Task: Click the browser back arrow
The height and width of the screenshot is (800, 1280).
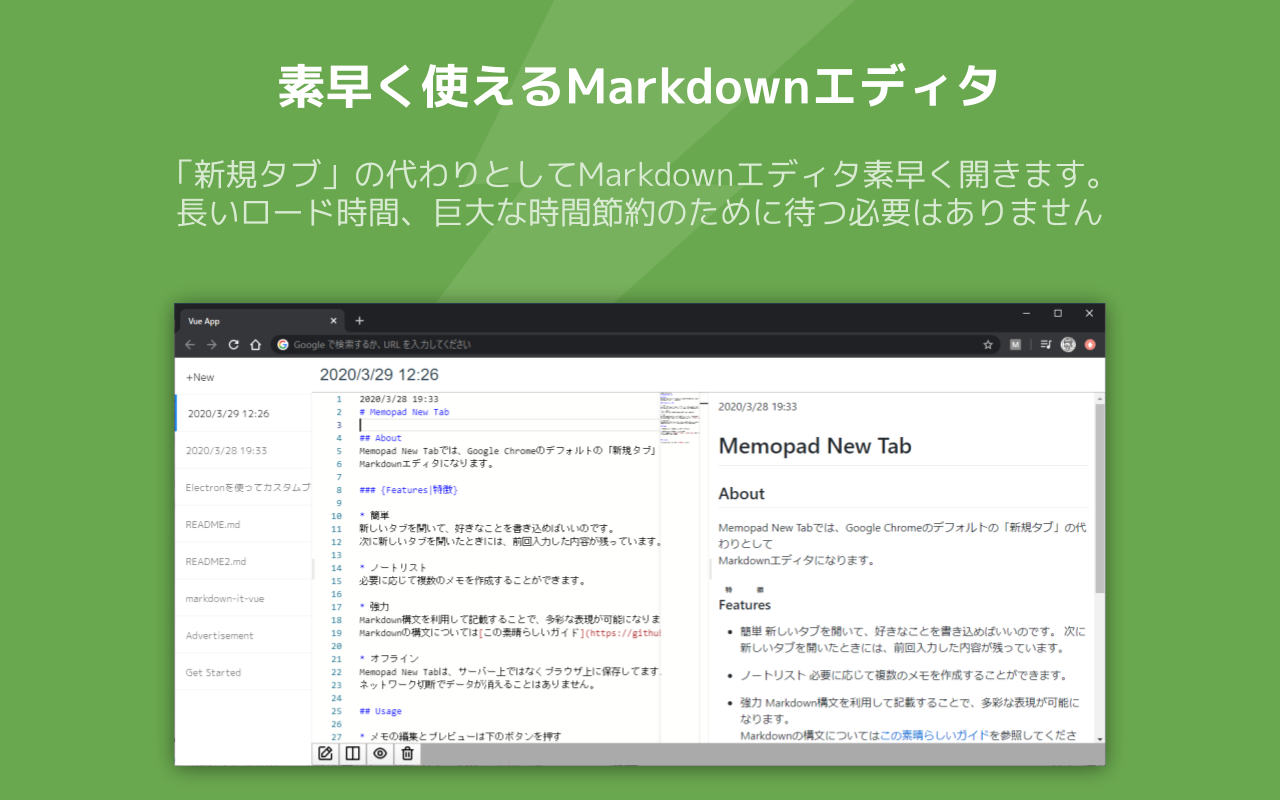Action: (190, 344)
